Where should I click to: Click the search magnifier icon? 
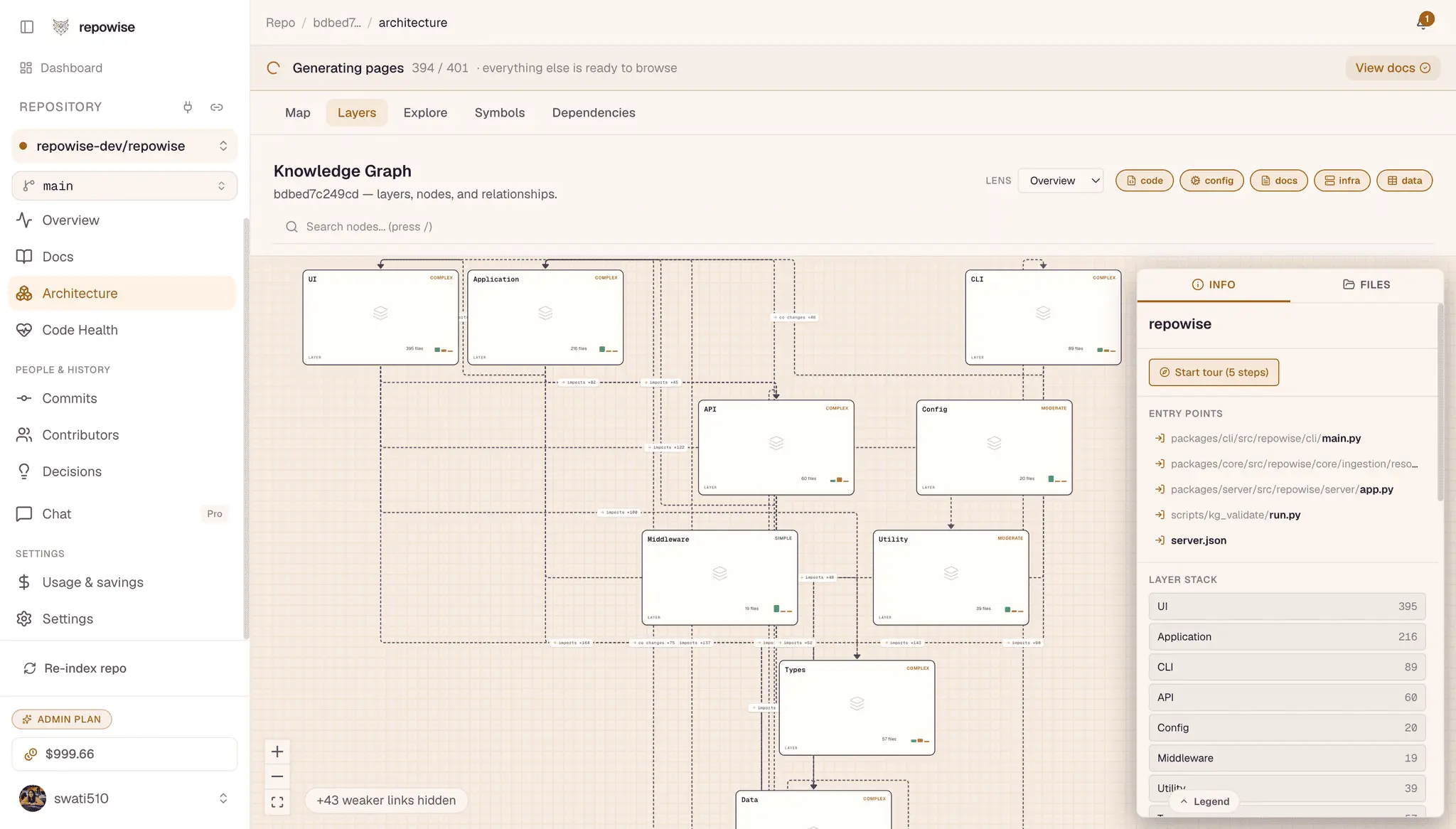[291, 227]
